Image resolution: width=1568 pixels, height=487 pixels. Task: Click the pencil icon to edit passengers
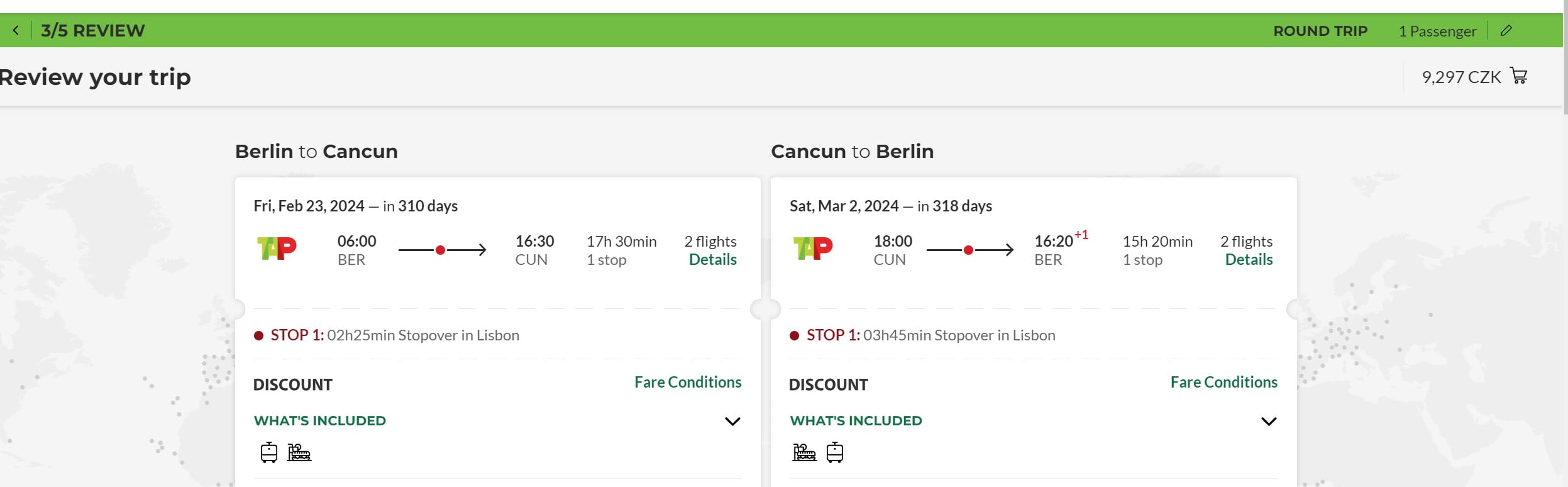[1506, 30]
